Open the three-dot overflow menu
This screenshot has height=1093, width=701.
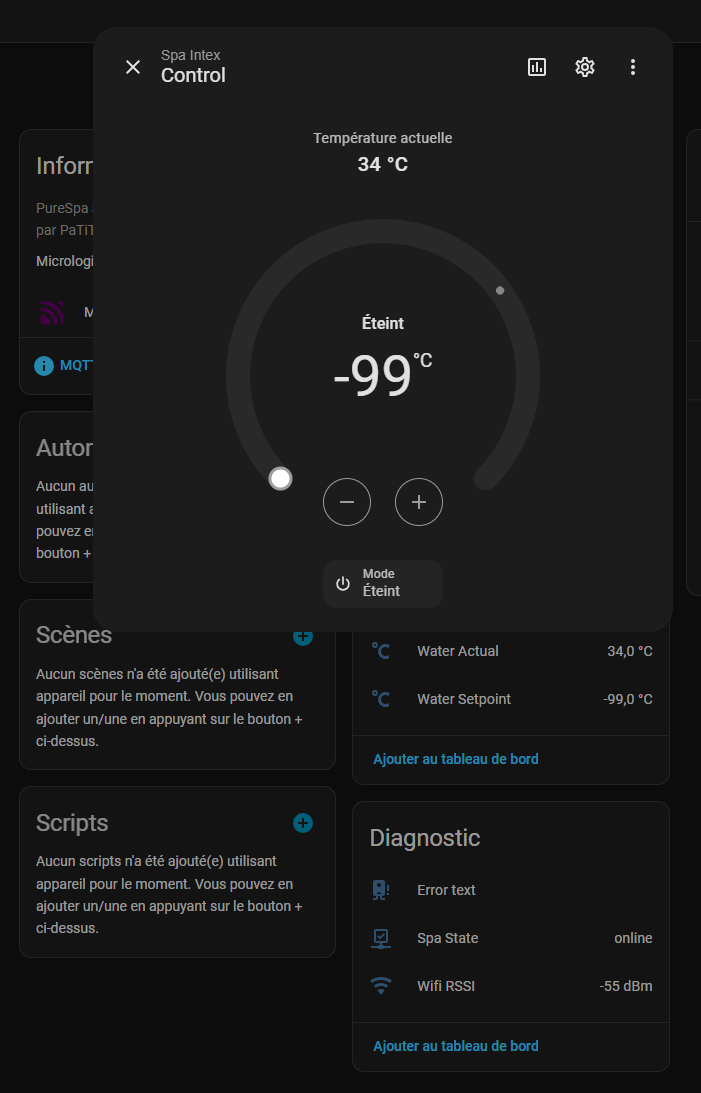click(633, 67)
